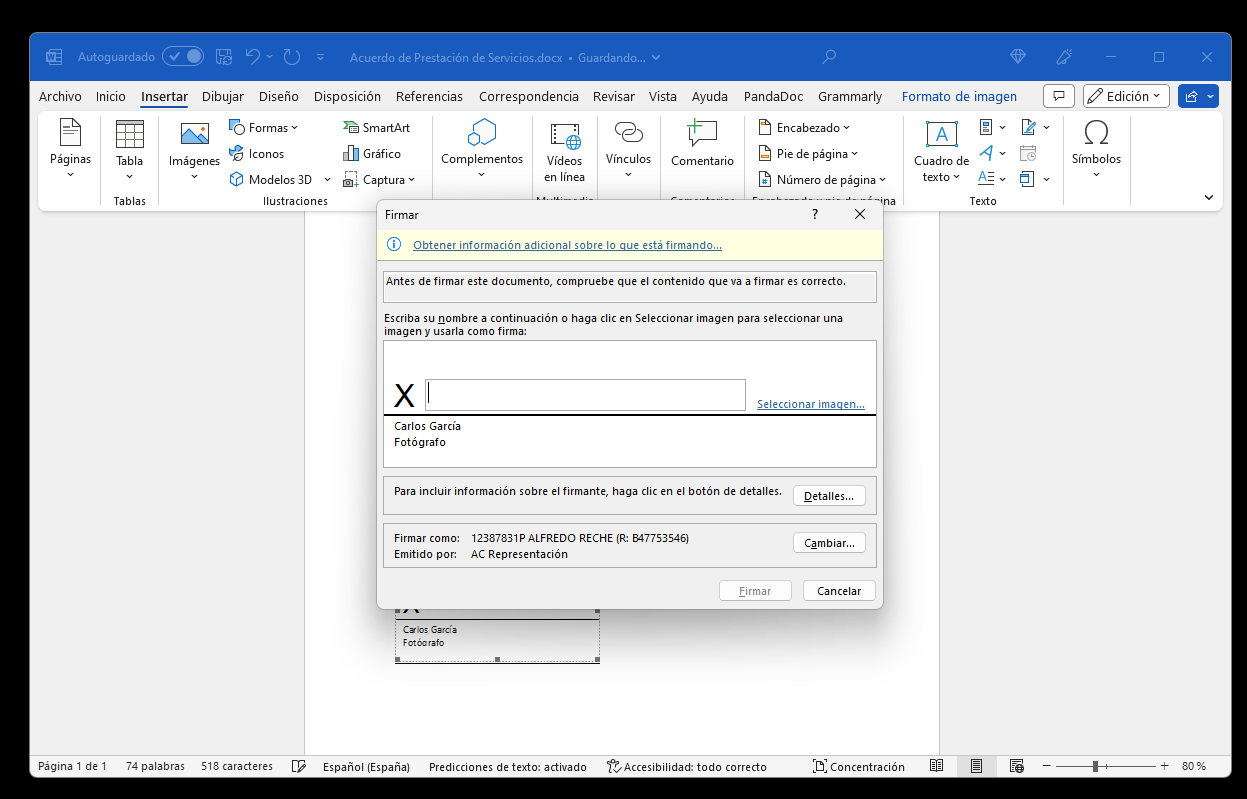Image resolution: width=1247 pixels, height=799 pixels.
Task: Switch to the Revisar tab
Action: 614,96
